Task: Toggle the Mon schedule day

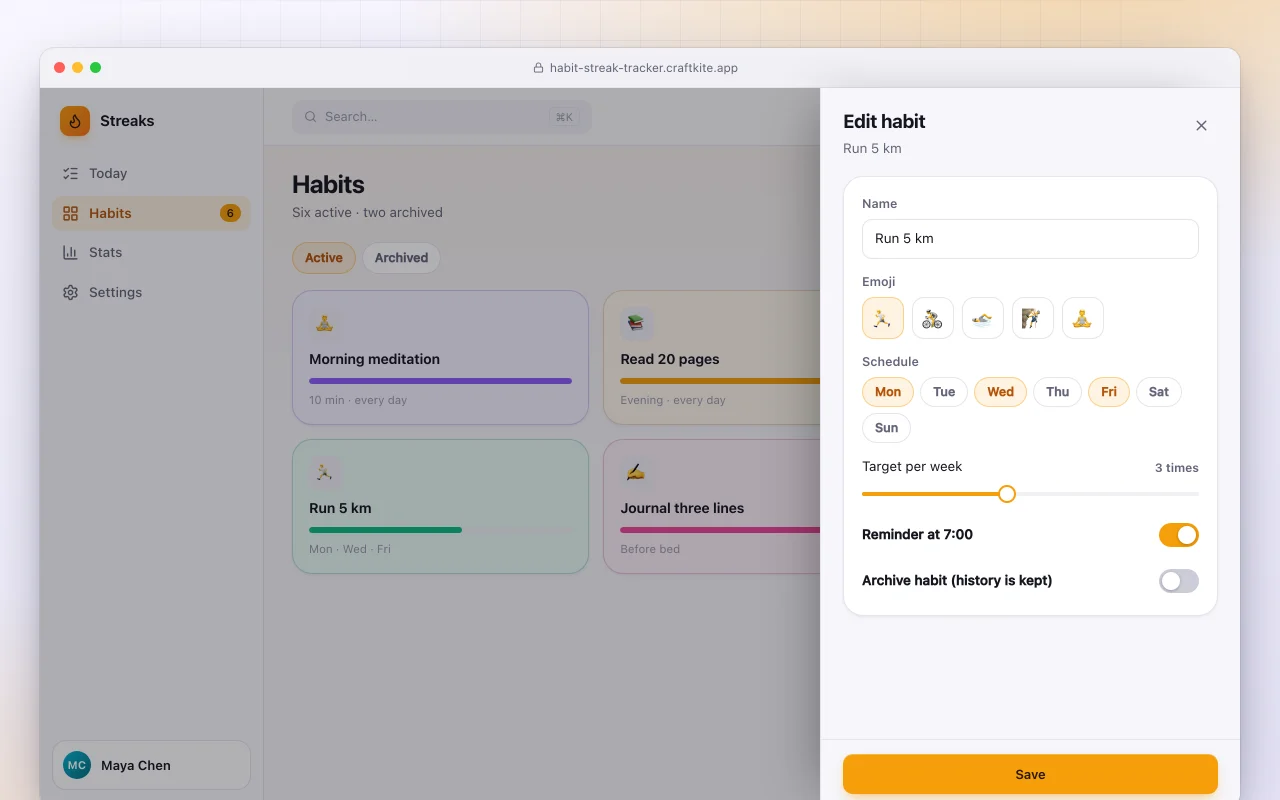Action: pos(888,392)
